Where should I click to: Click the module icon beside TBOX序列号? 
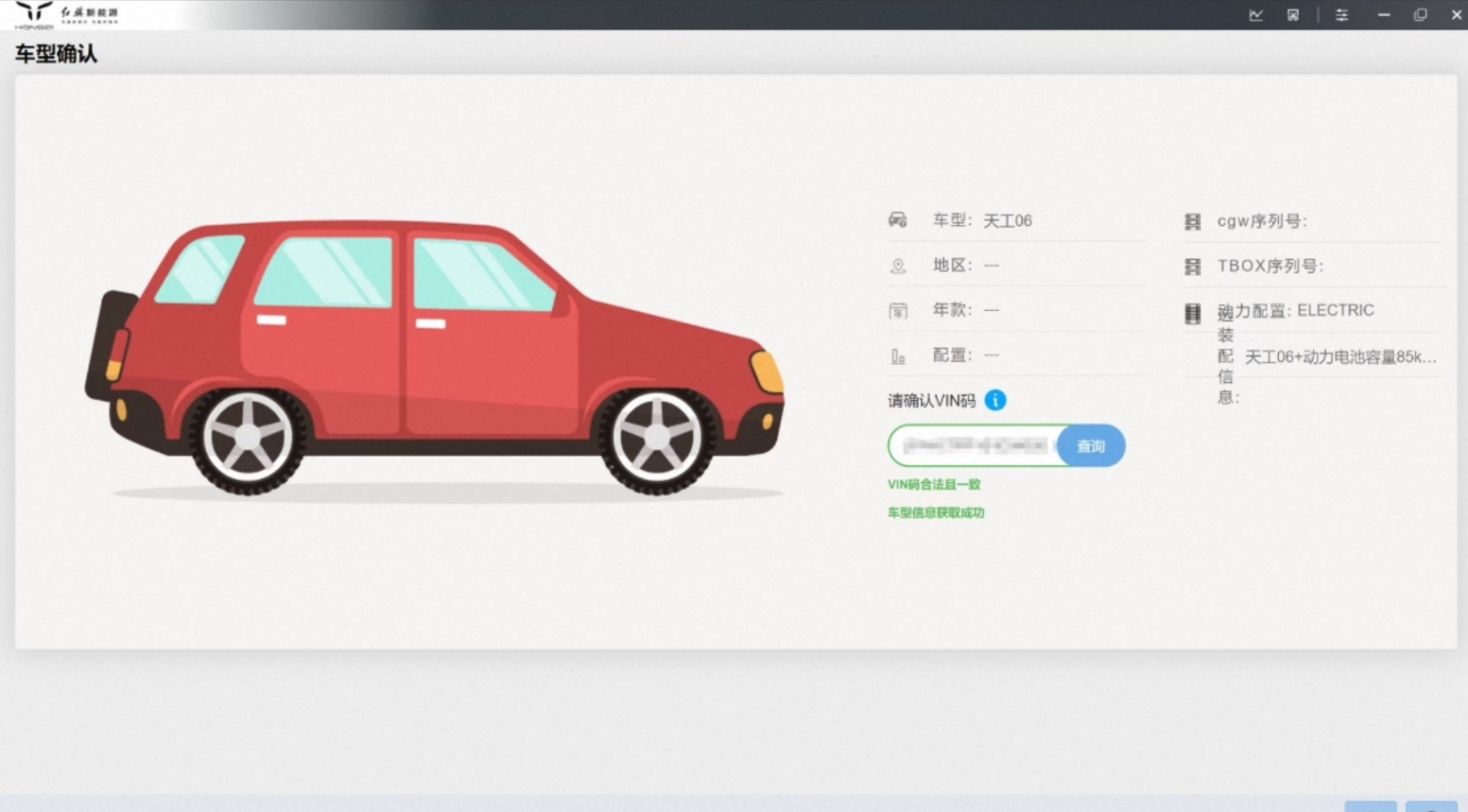click(1192, 266)
